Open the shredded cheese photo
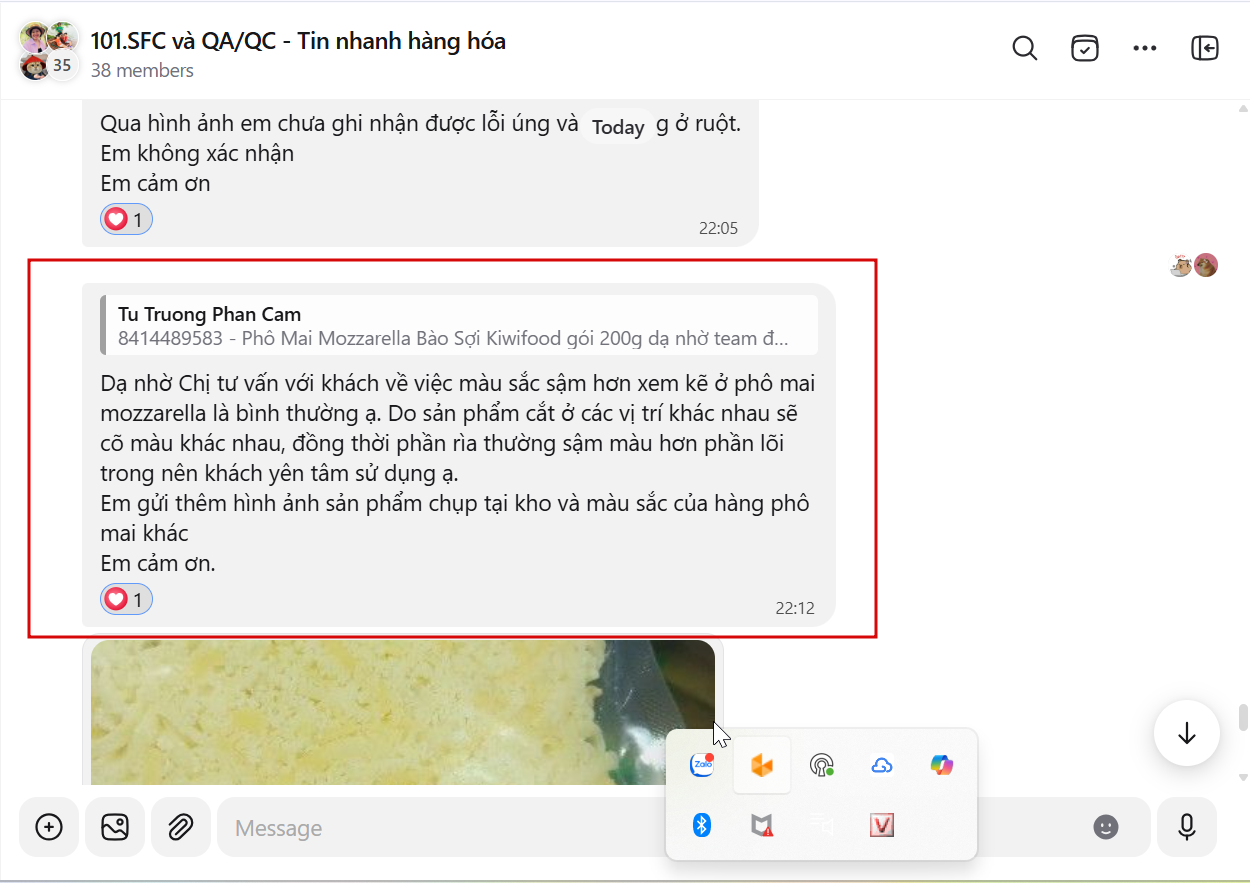This screenshot has width=1250, height=883. [403, 712]
